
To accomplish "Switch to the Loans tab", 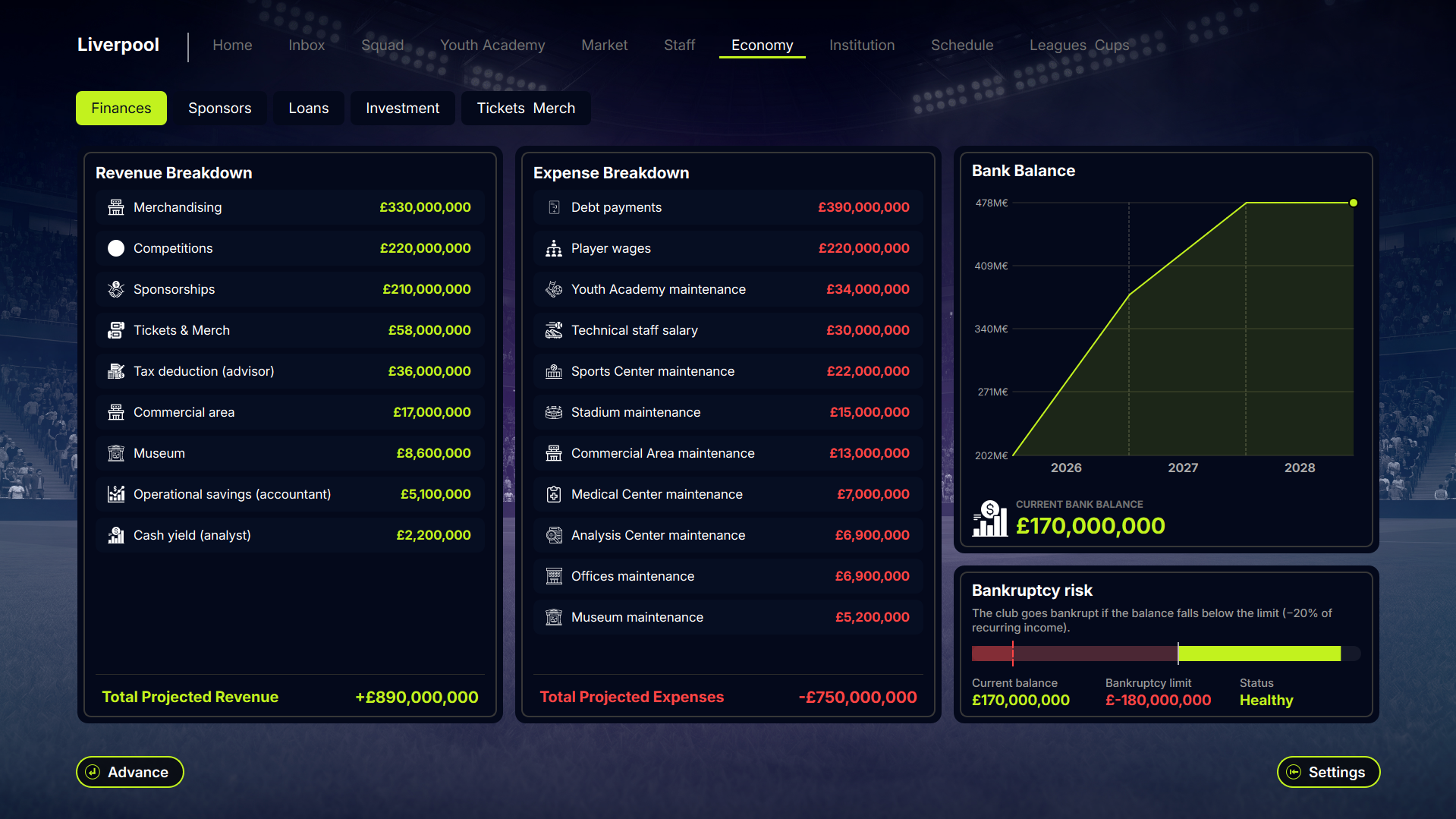I will 309,108.
